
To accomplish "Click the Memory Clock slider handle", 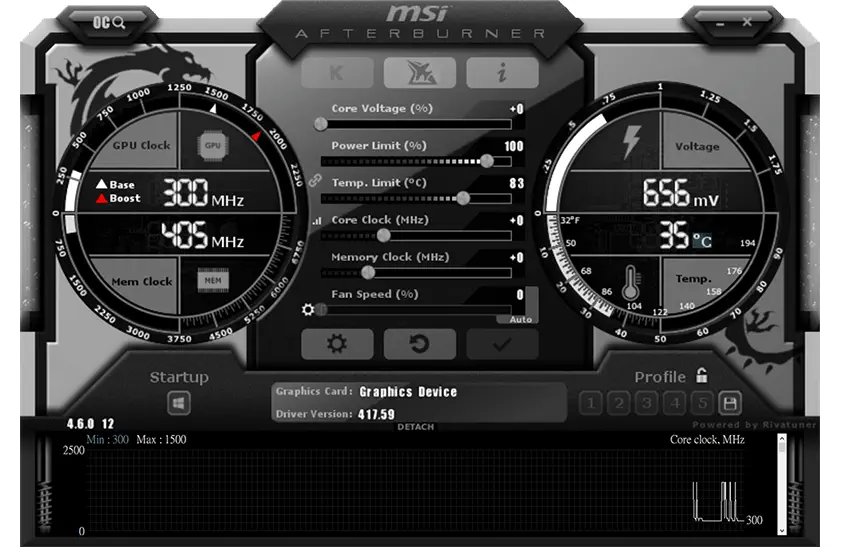I will (368, 272).
